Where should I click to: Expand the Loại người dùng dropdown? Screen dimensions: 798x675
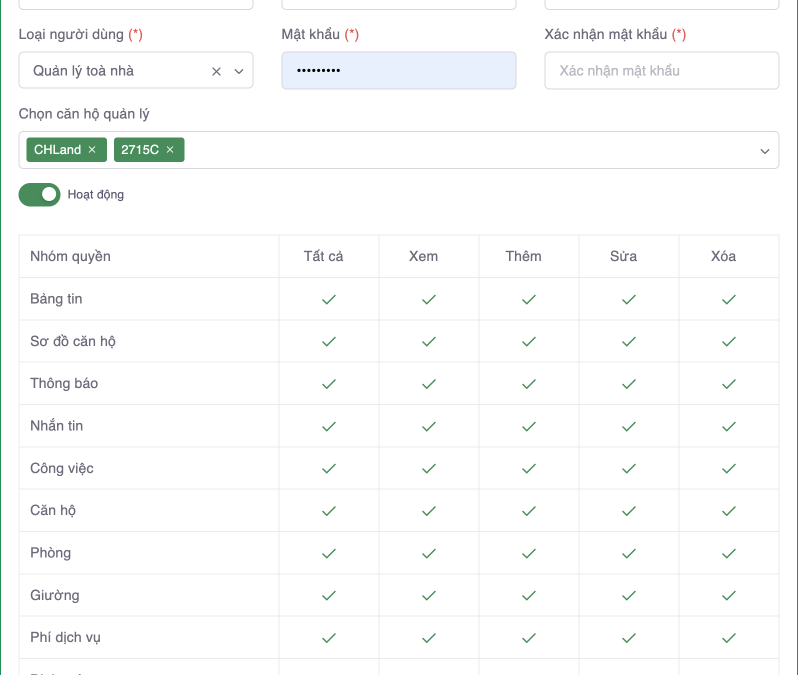pyautogui.click(x=239, y=71)
